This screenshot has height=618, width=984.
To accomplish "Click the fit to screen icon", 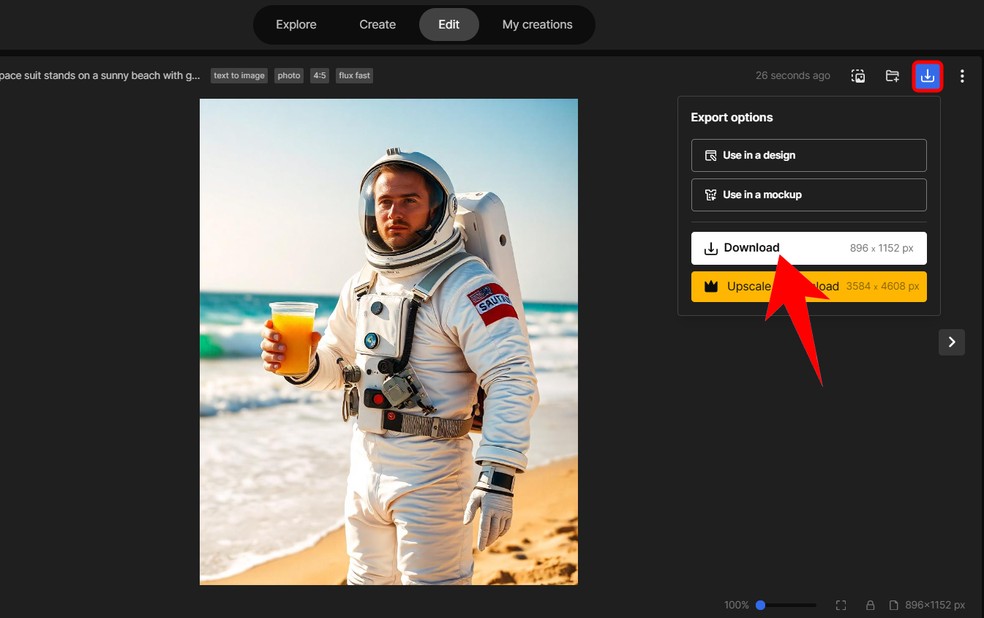I will pos(841,605).
